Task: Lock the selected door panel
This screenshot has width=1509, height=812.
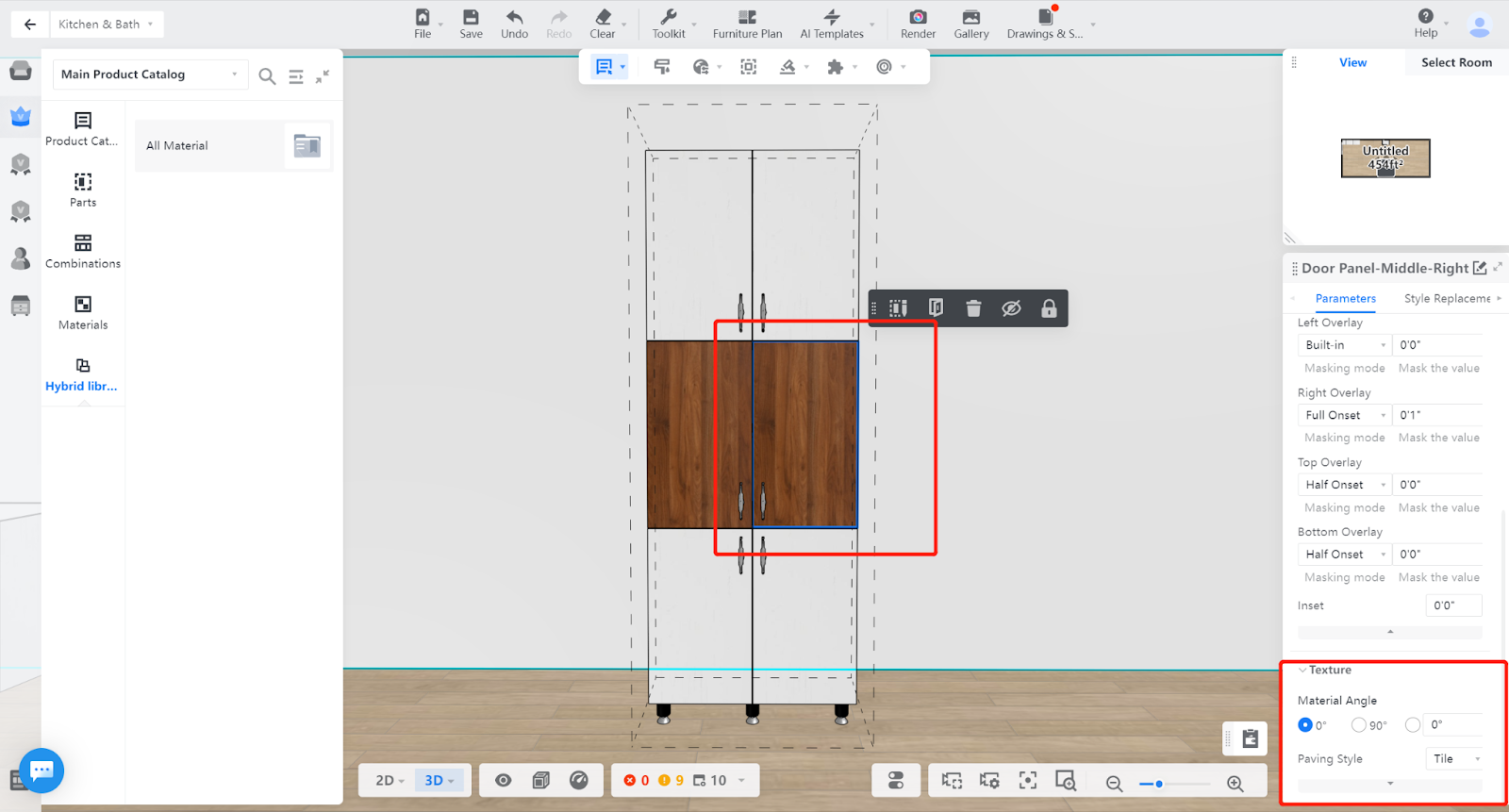Action: [1048, 308]
